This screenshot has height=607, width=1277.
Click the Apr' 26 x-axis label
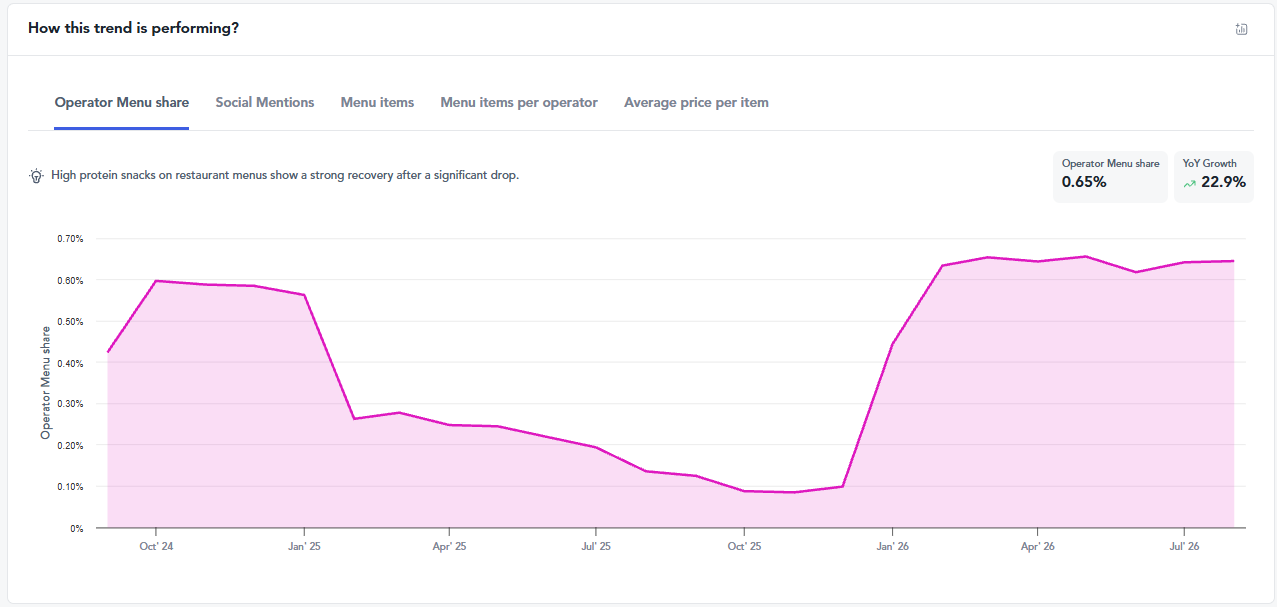(1038, 546)
